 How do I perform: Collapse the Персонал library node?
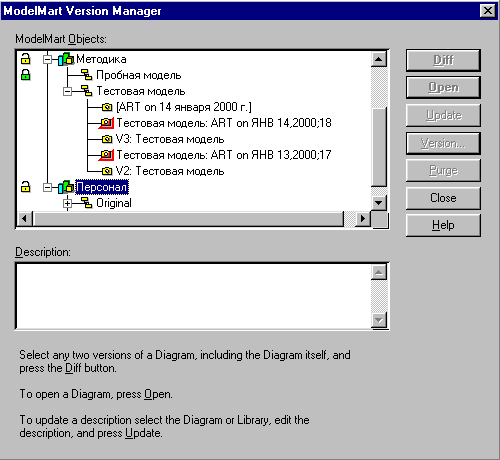click(x=48, y=187)
